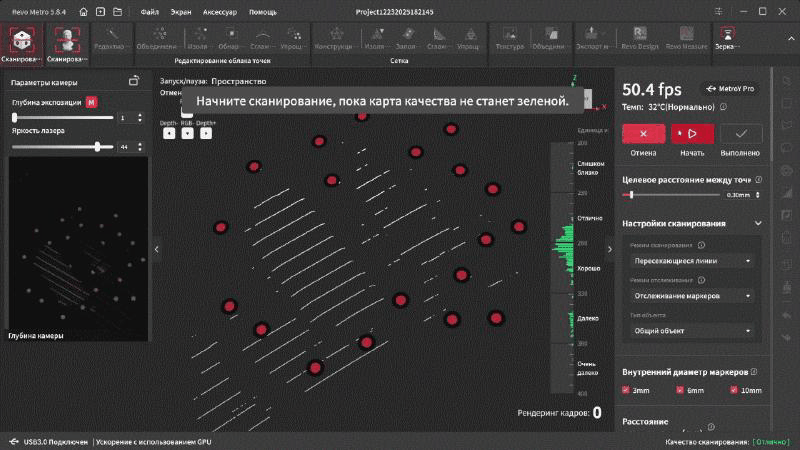Adjust laser brightness value stepper
The image size is (800, 450).
tap(140, 147)
